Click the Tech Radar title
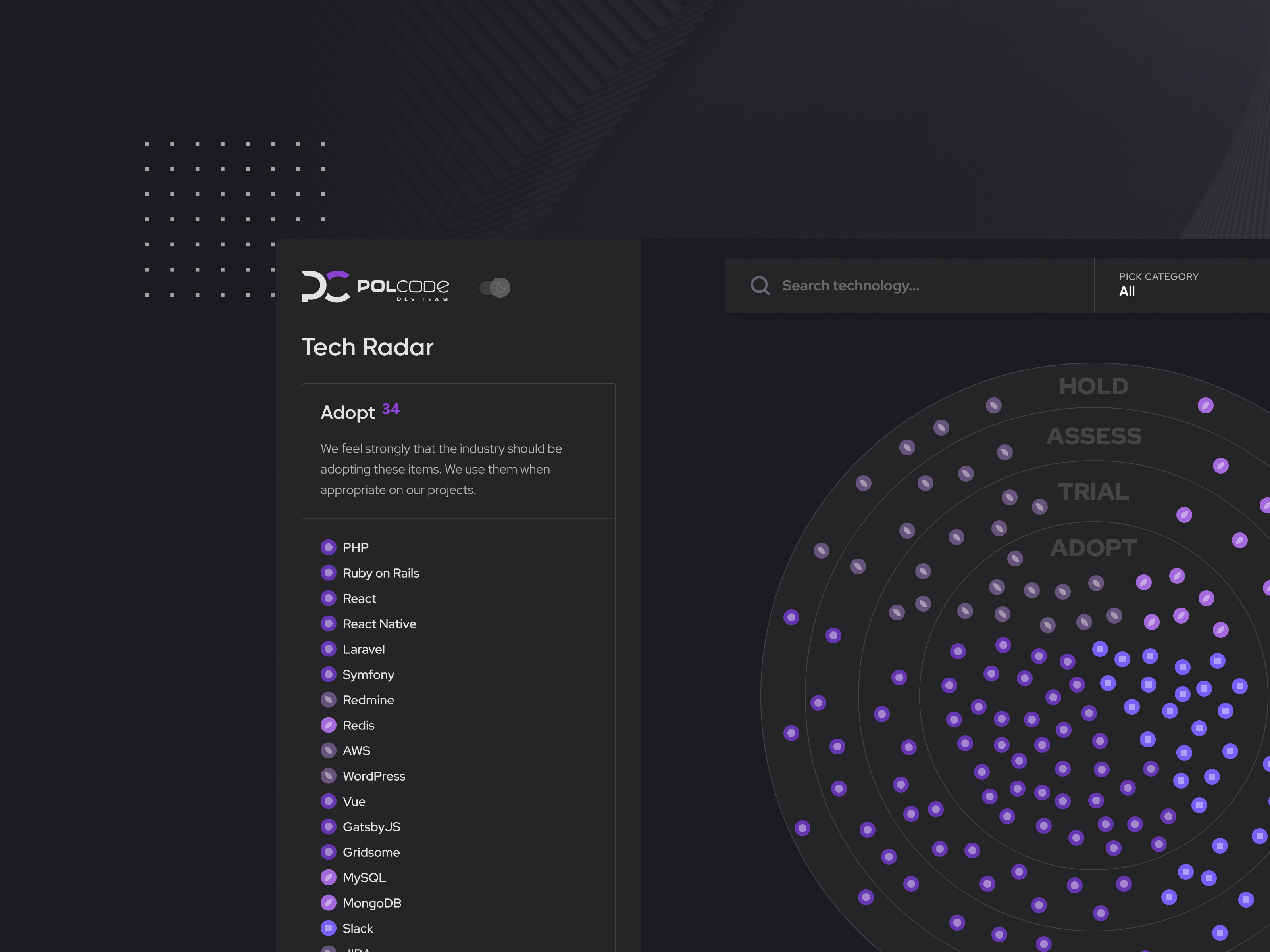Viewport: 1270px width, 952px height. coord(368,347)
